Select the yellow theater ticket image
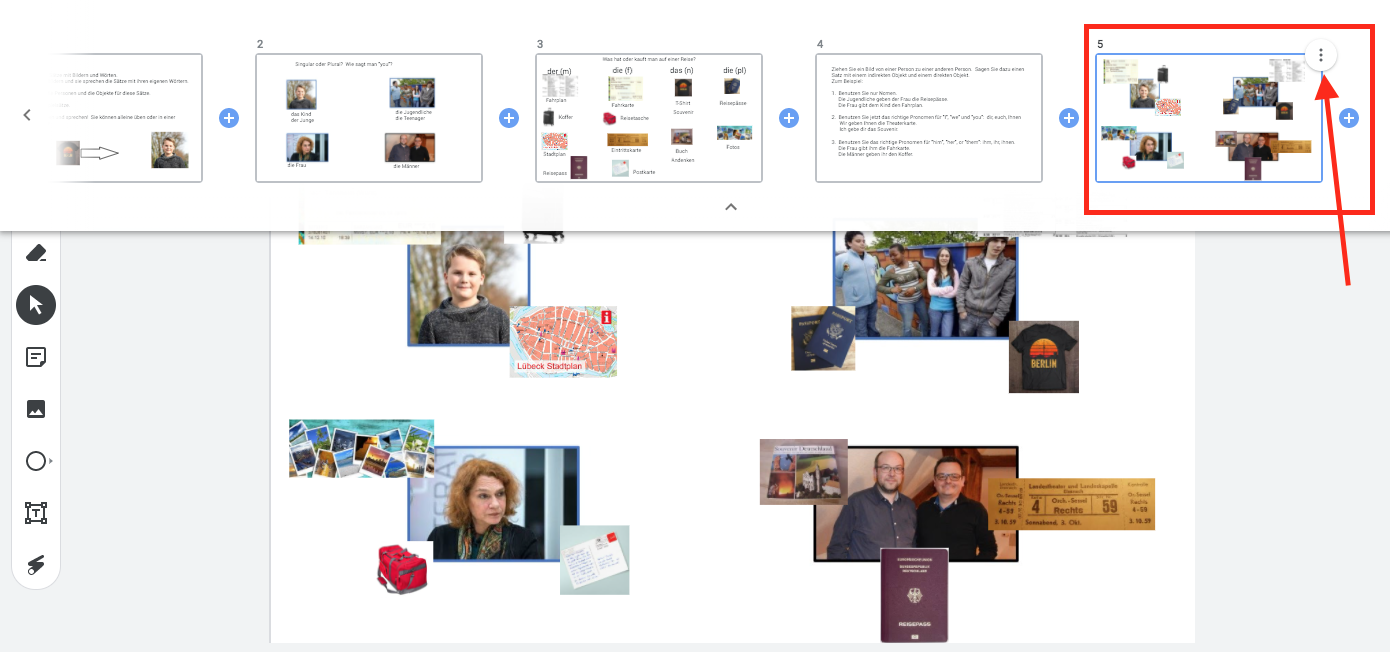This screenshot has width=1390, height=652. [x=1071, y=503]
